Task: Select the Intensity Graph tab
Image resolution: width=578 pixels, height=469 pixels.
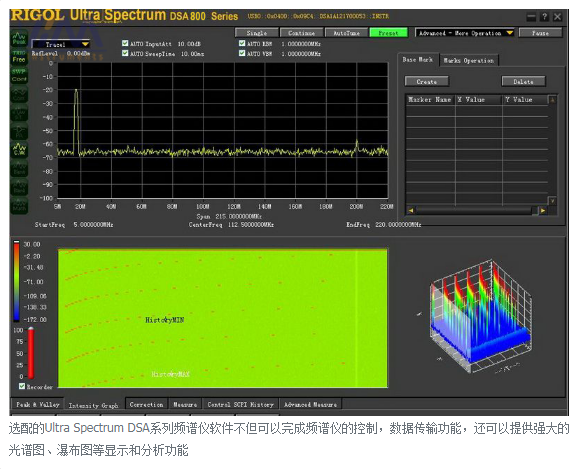Action: 94,405
